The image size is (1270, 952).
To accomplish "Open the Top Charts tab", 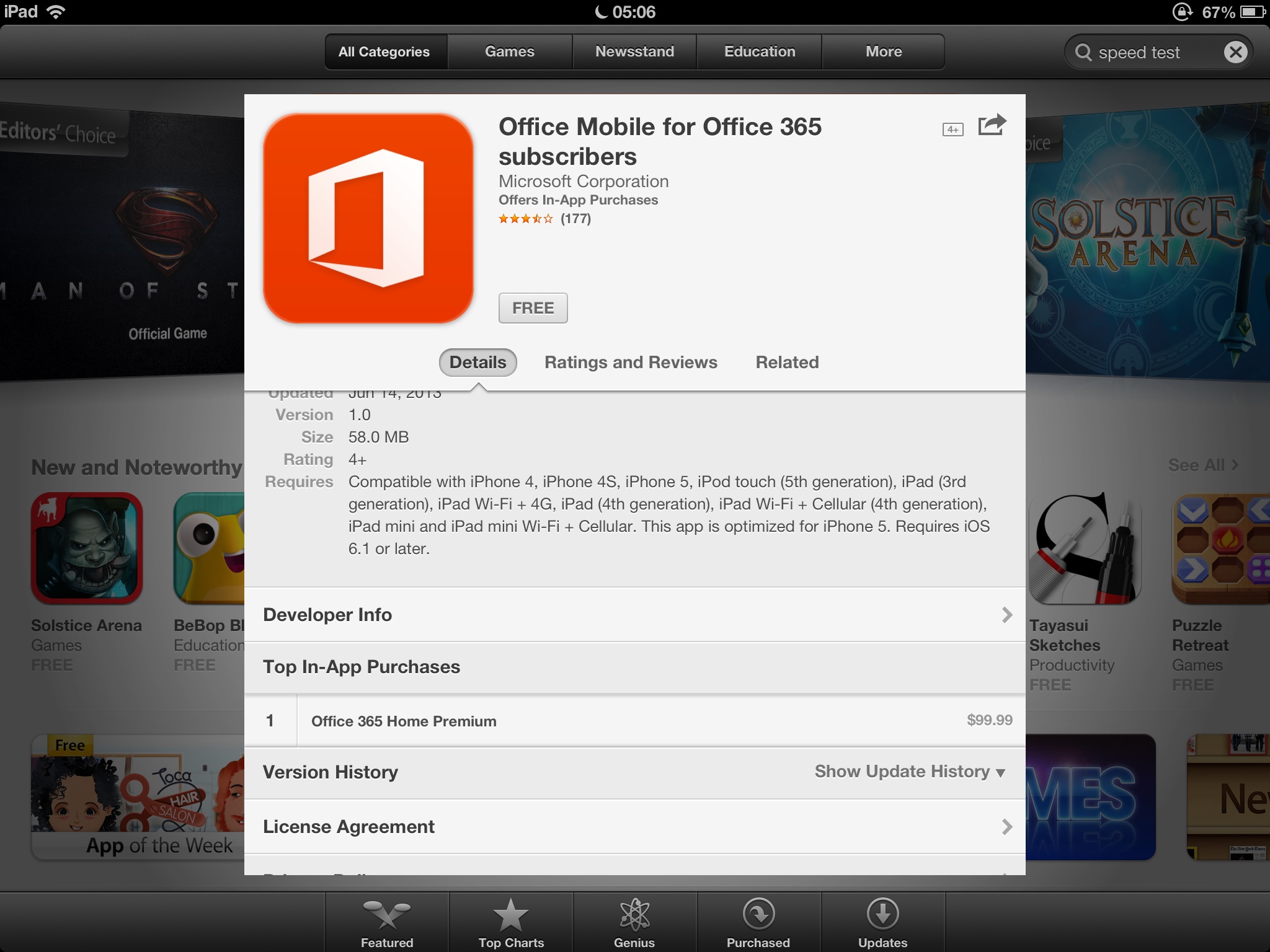I will click(511, 923).
